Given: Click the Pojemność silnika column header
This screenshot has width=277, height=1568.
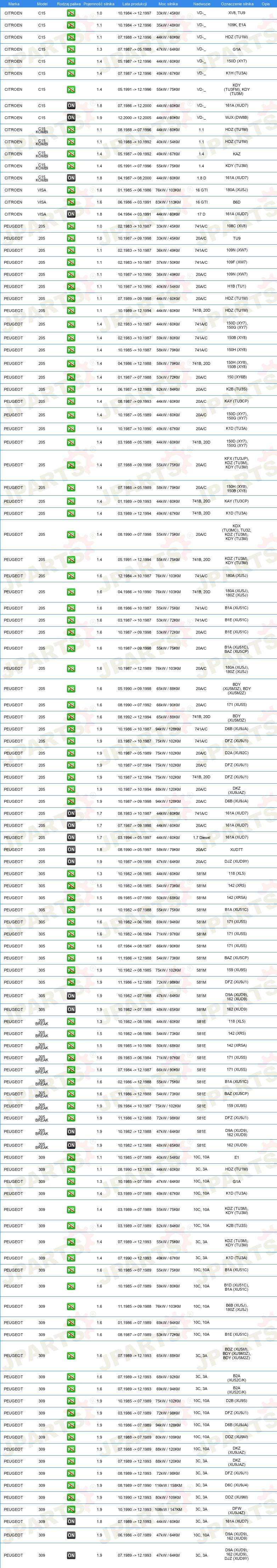Looking at the screenshot, I should [99, 4].
